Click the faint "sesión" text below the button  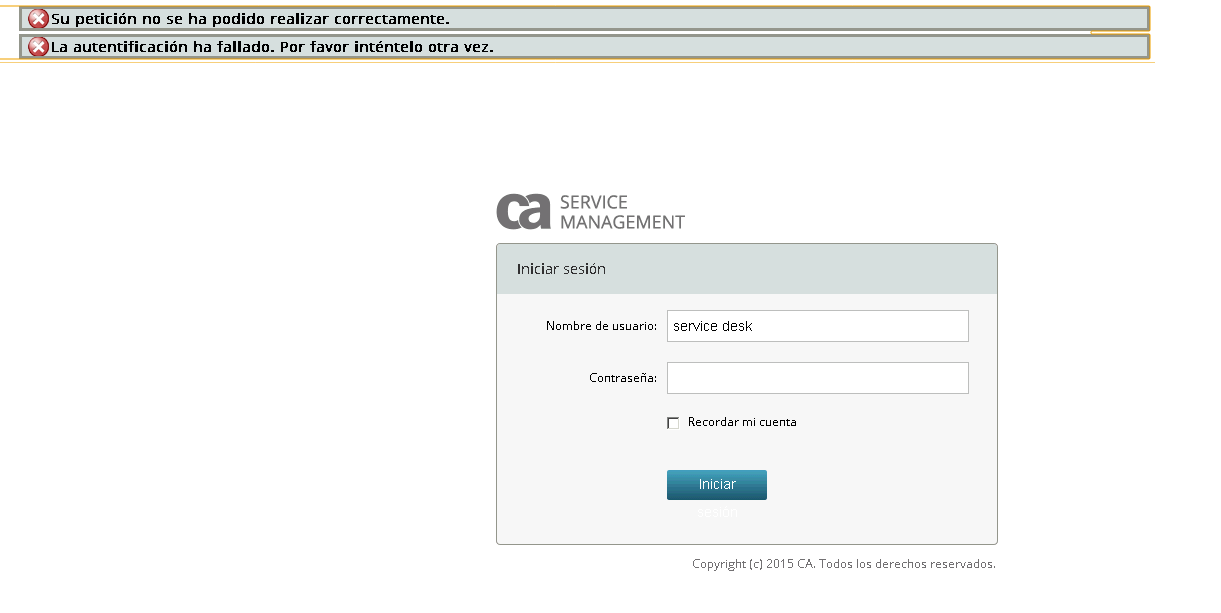[x=718, y=511]
